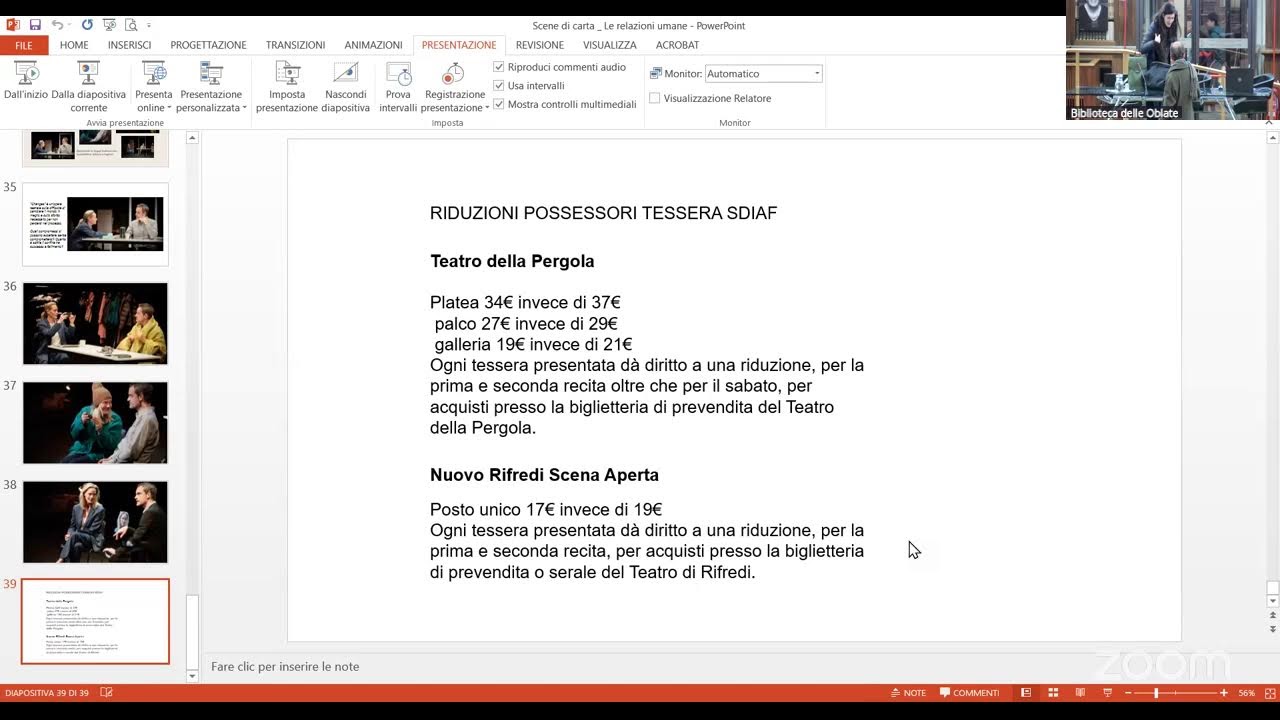The height and width of the screenshot is (720, 1280).
Task: Fit slide to current window
Action: (x=1268, y=693)
